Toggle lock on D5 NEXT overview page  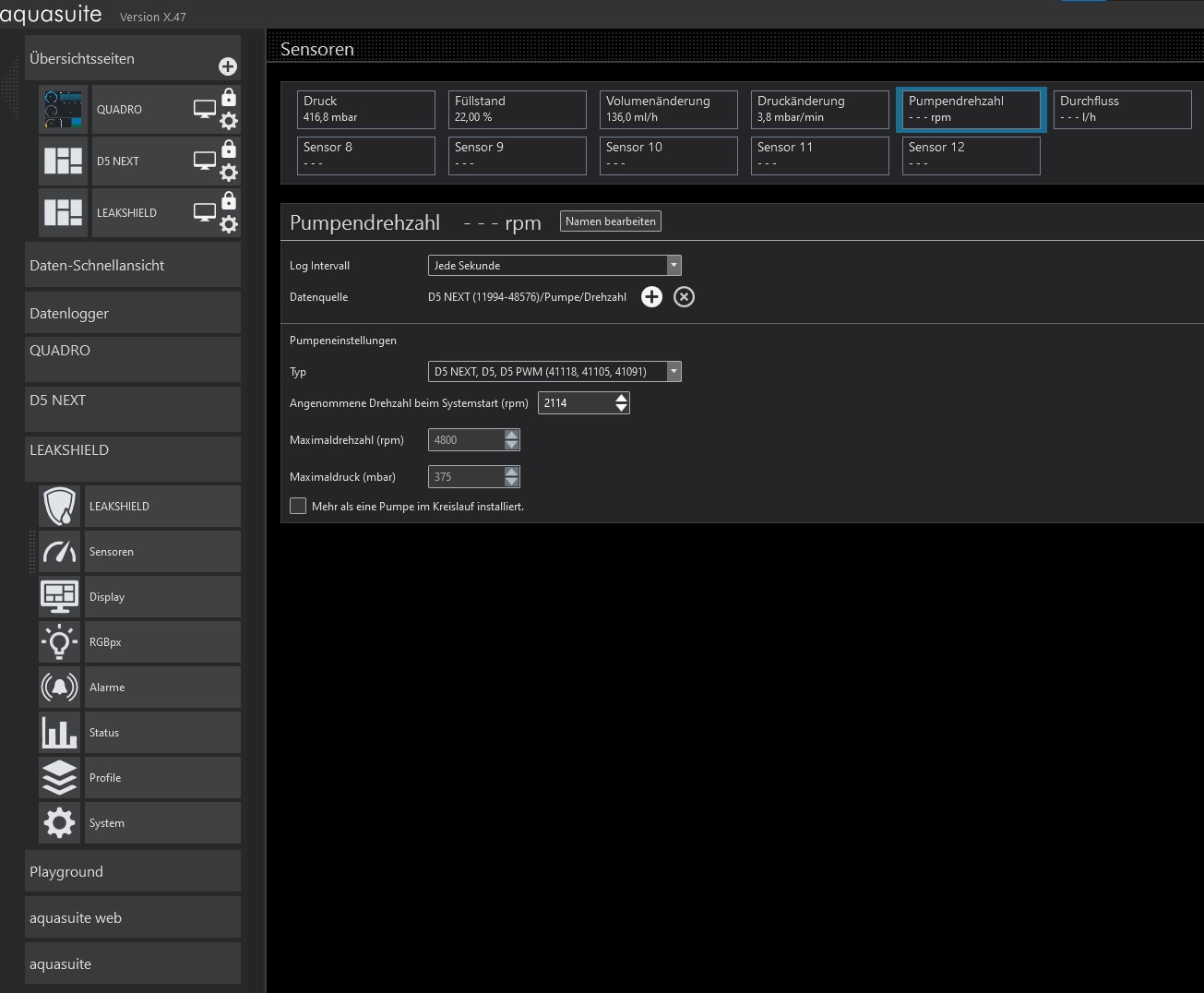(x=229, y=150)
